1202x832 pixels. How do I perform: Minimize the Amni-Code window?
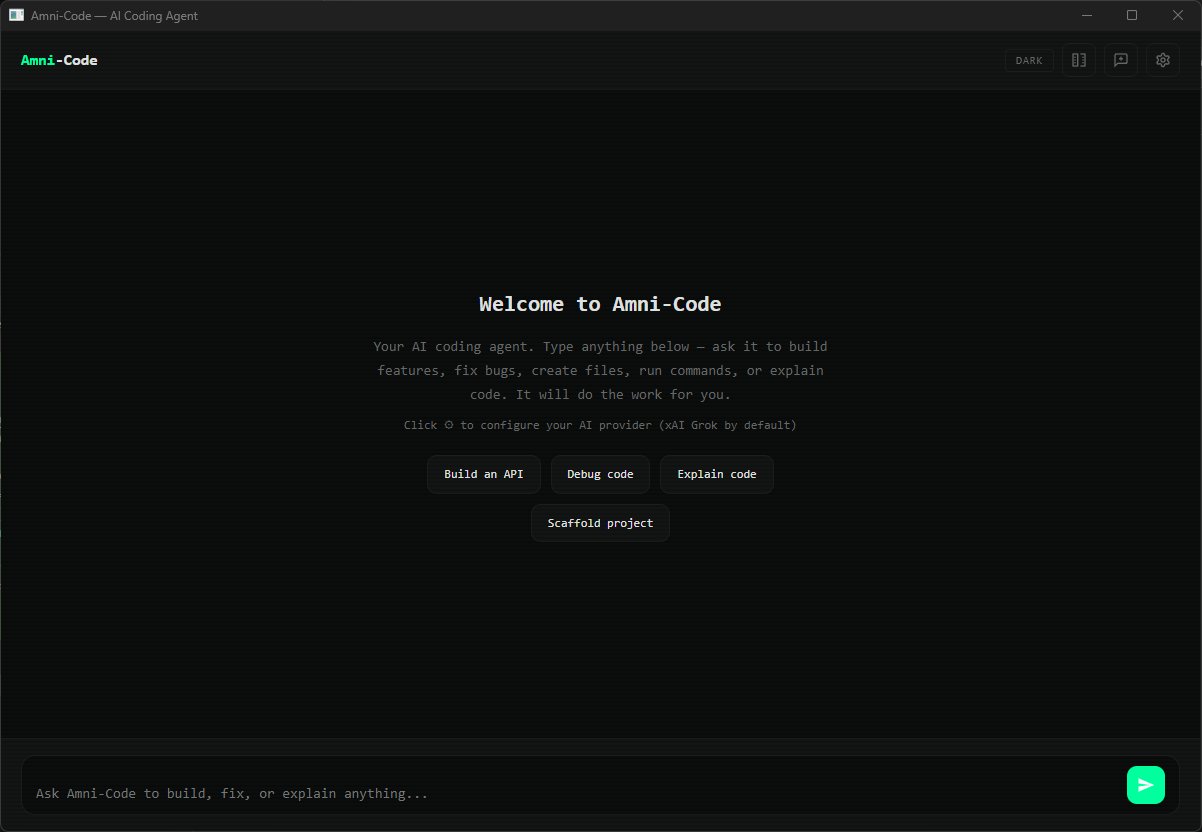pyautogui.click(x=1087, y=15)
